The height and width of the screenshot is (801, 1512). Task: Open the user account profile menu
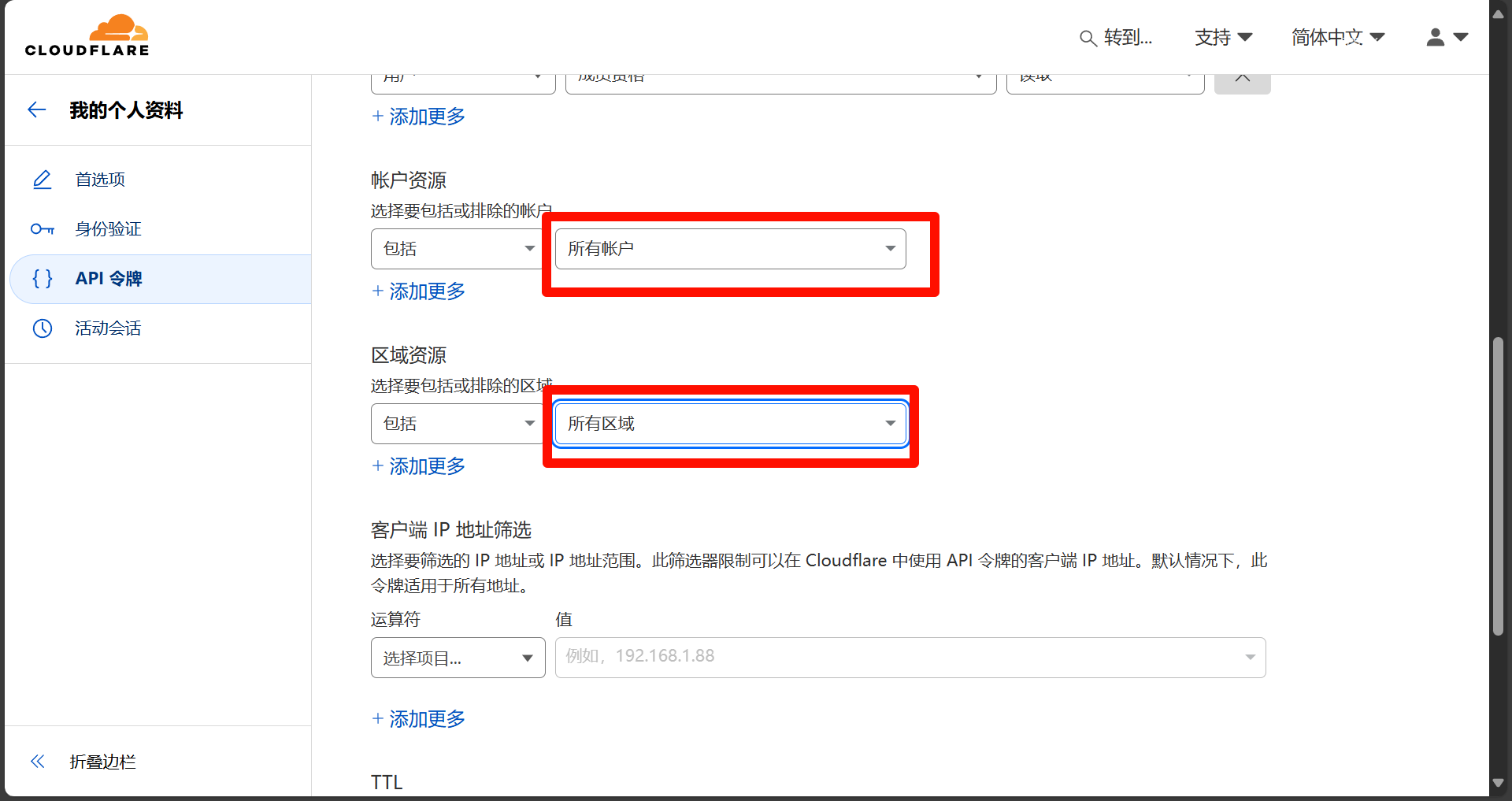[1447, 37]
